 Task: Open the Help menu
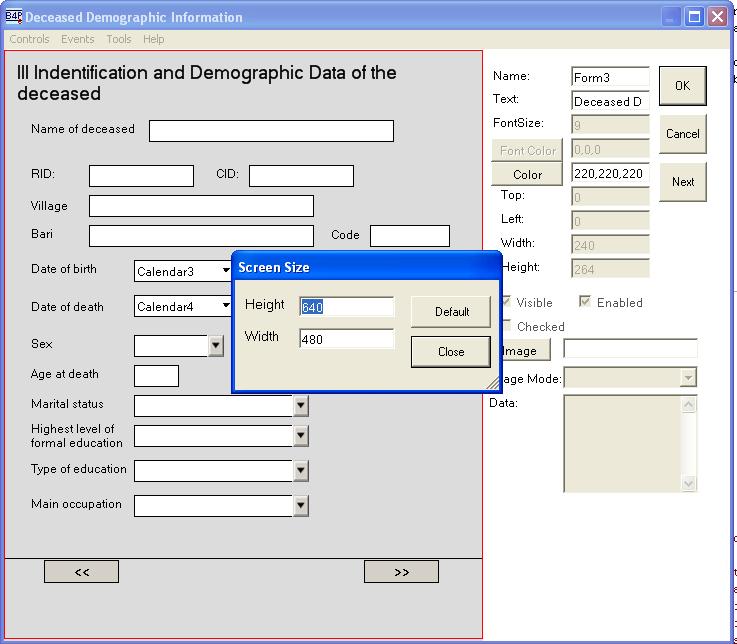click(154, 39)
